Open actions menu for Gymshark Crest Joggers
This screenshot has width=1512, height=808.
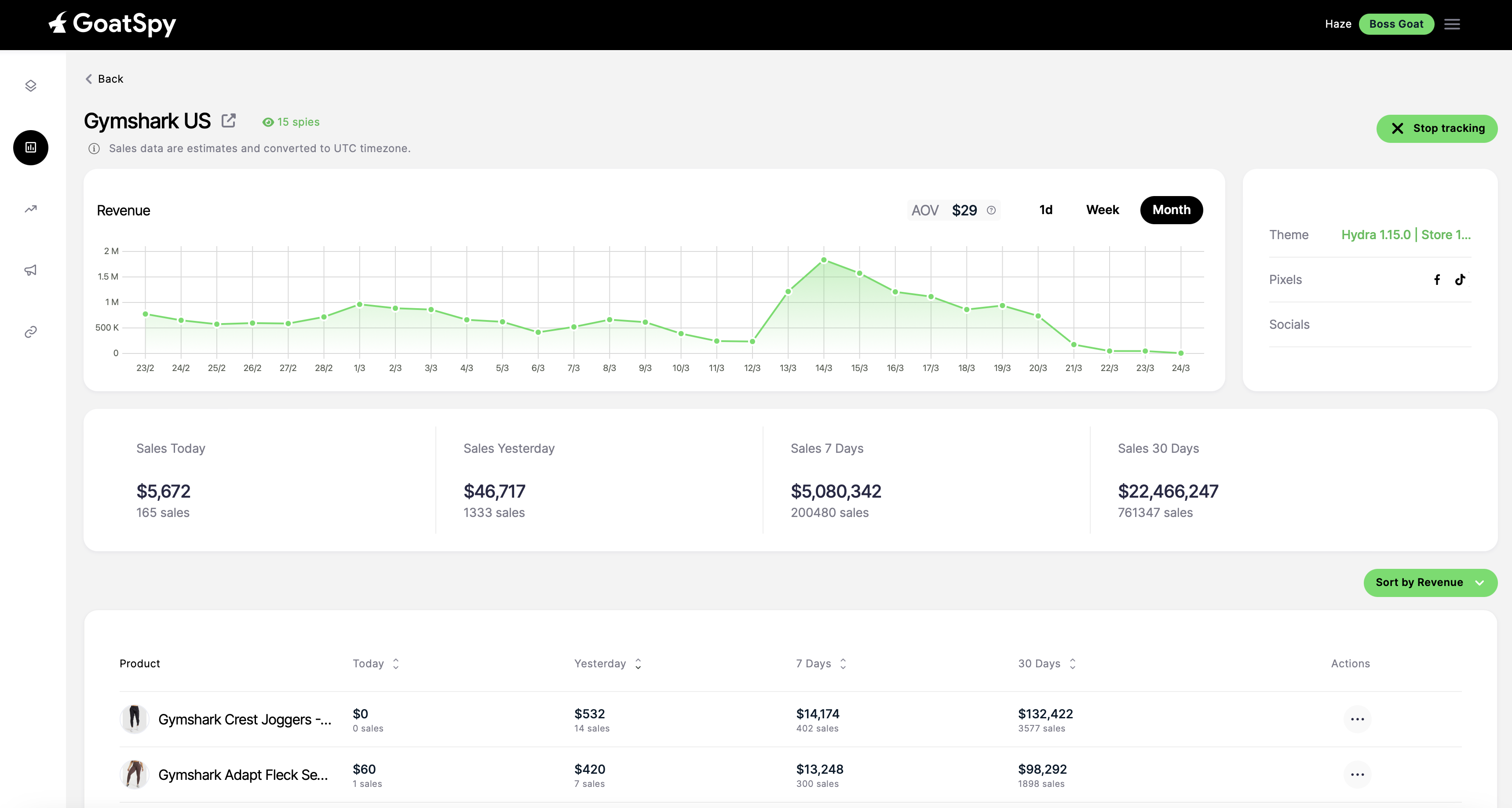click(1357, 719)
